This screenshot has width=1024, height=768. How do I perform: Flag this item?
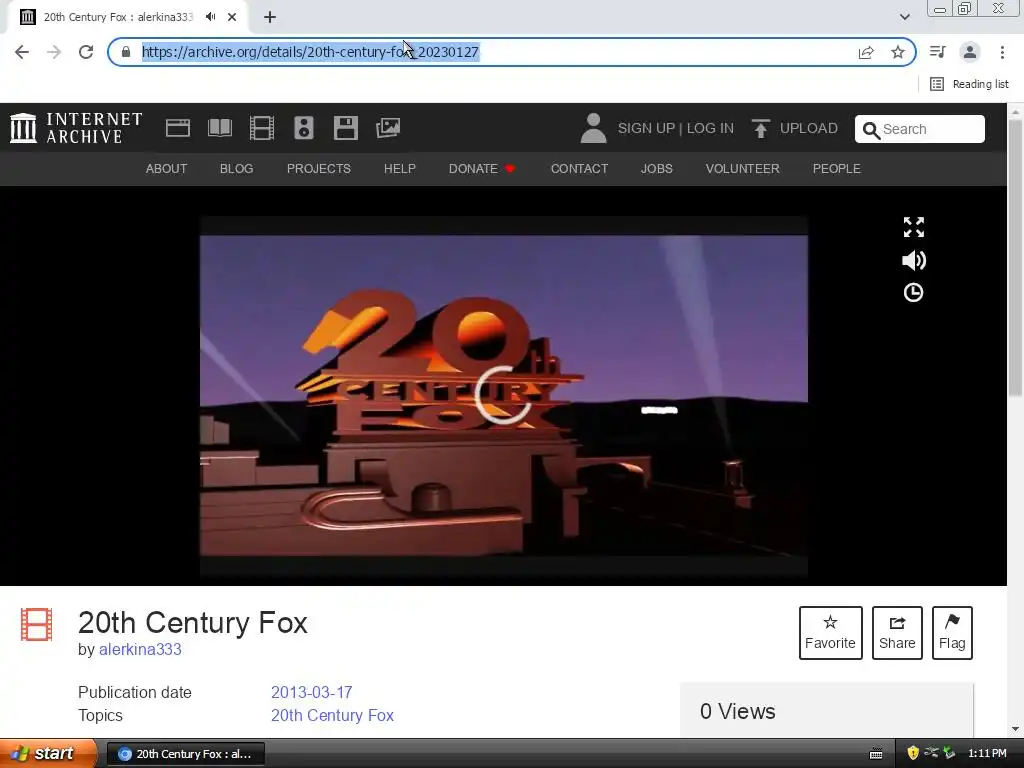tap(952, 633)
